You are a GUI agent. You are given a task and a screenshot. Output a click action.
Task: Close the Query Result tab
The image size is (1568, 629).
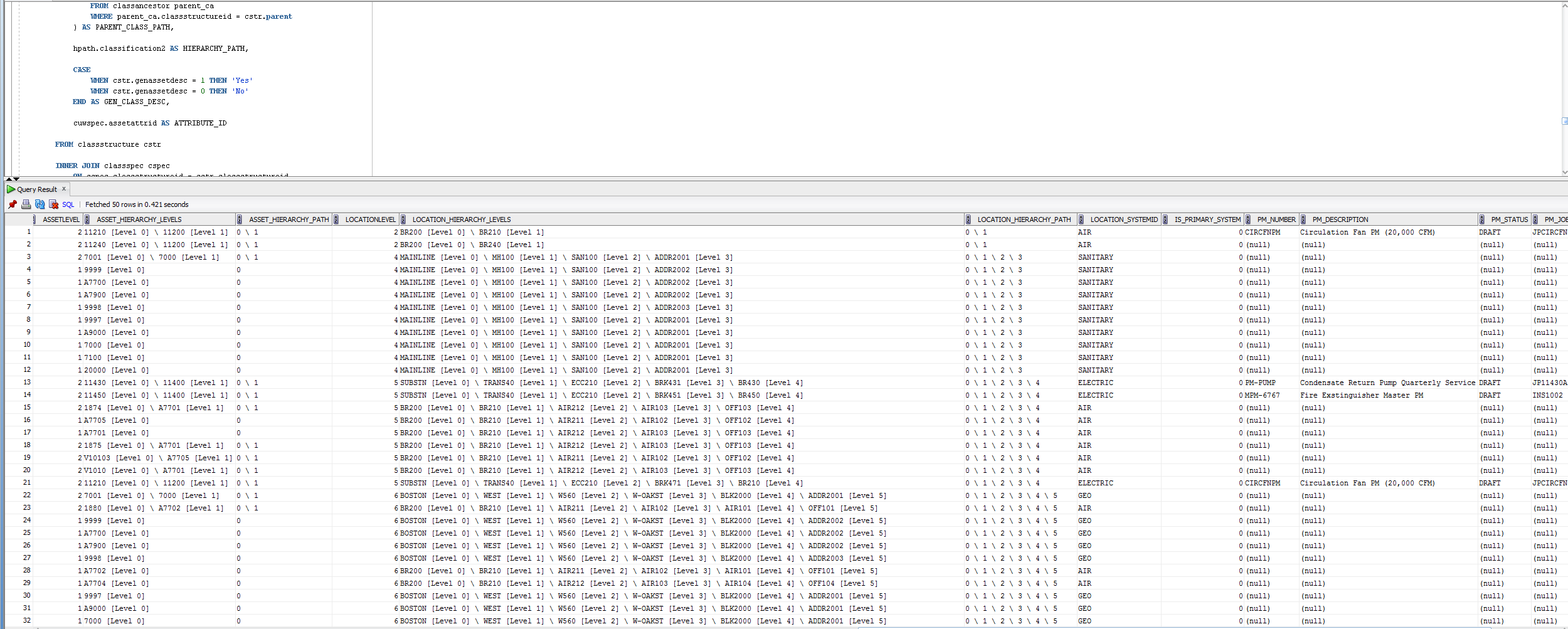(64, 189)
